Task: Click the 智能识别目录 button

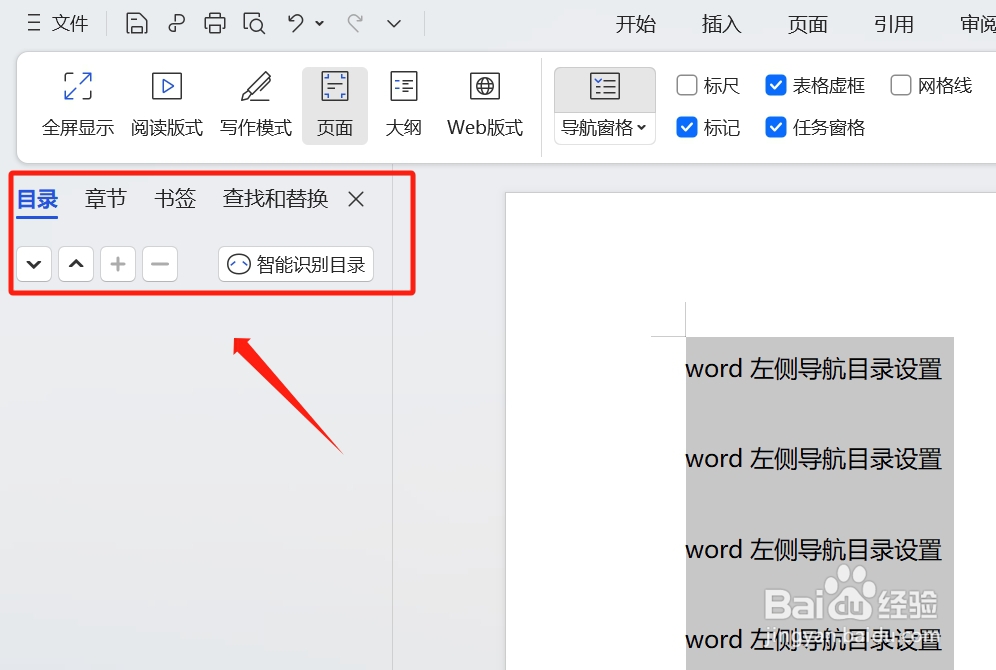Action: [x=296, y=264]
